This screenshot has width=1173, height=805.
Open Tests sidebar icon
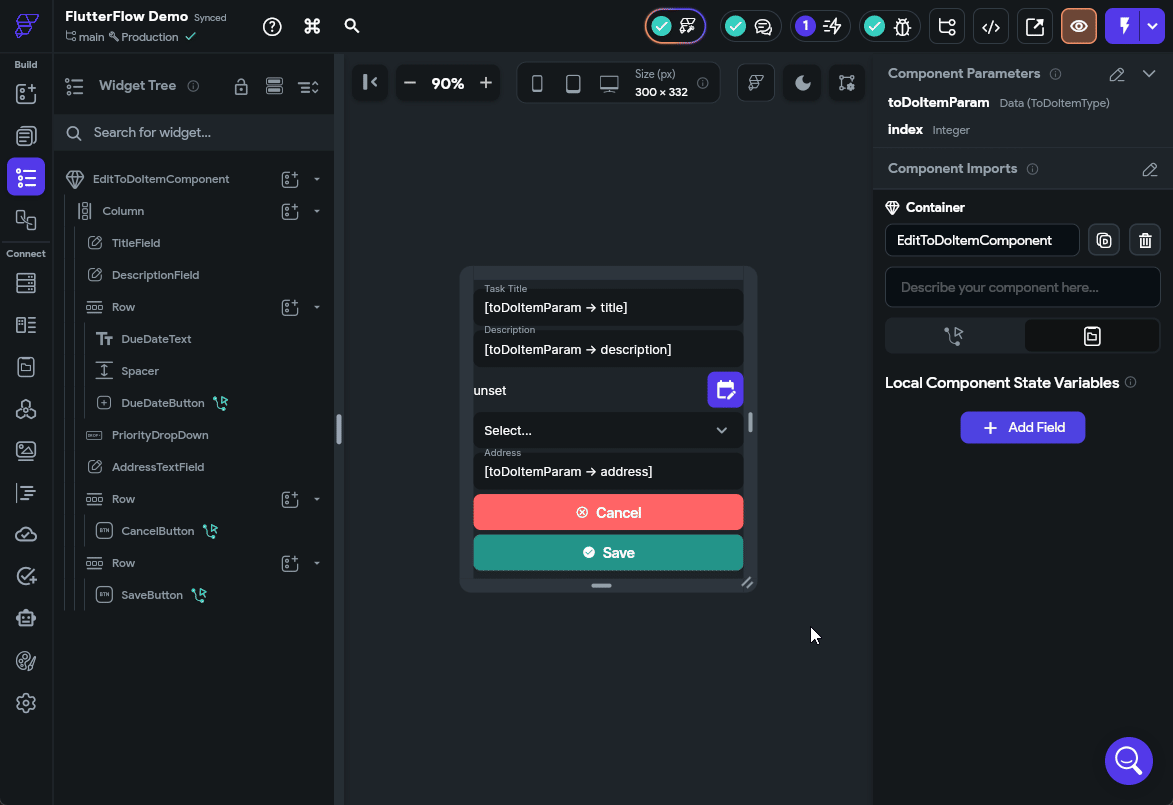[26, 576]
